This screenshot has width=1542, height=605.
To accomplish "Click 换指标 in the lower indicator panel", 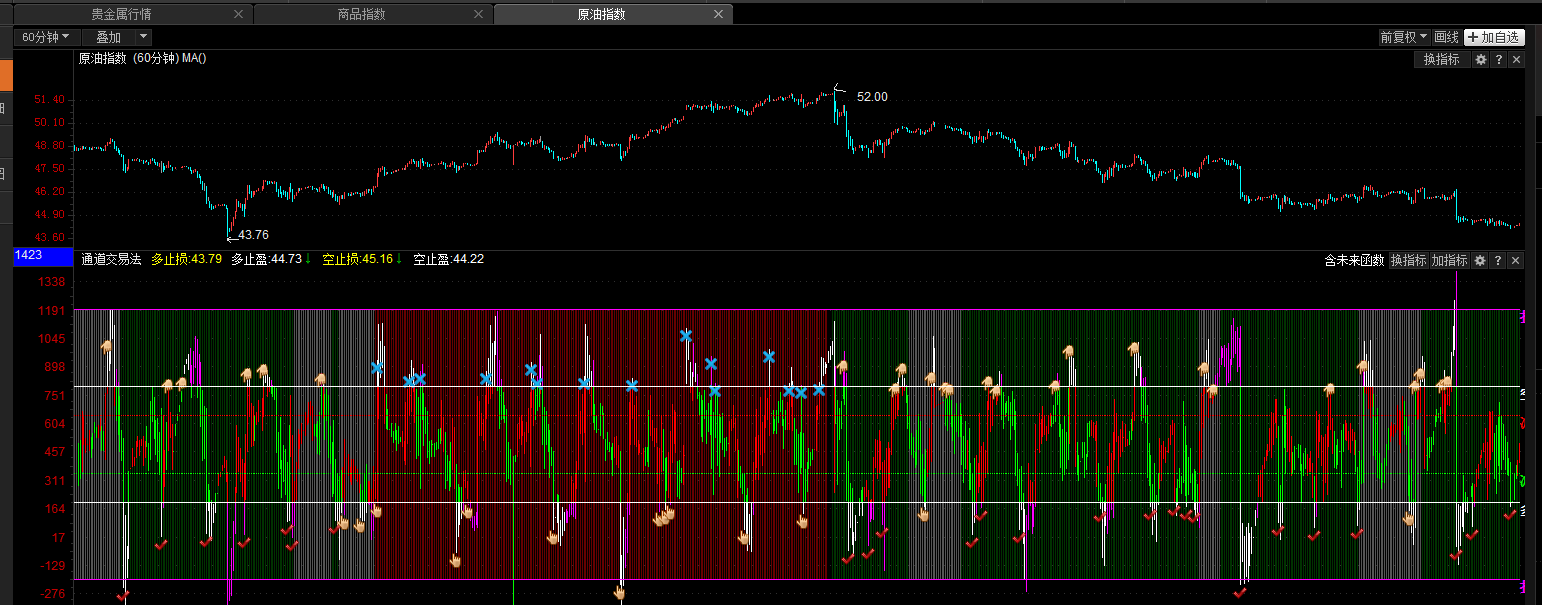I will point(1409,260).
